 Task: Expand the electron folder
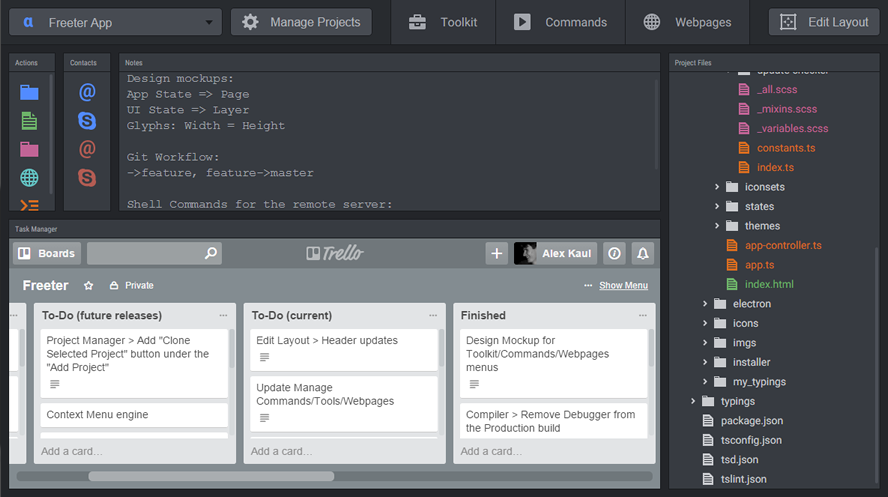tap(705, 304)
